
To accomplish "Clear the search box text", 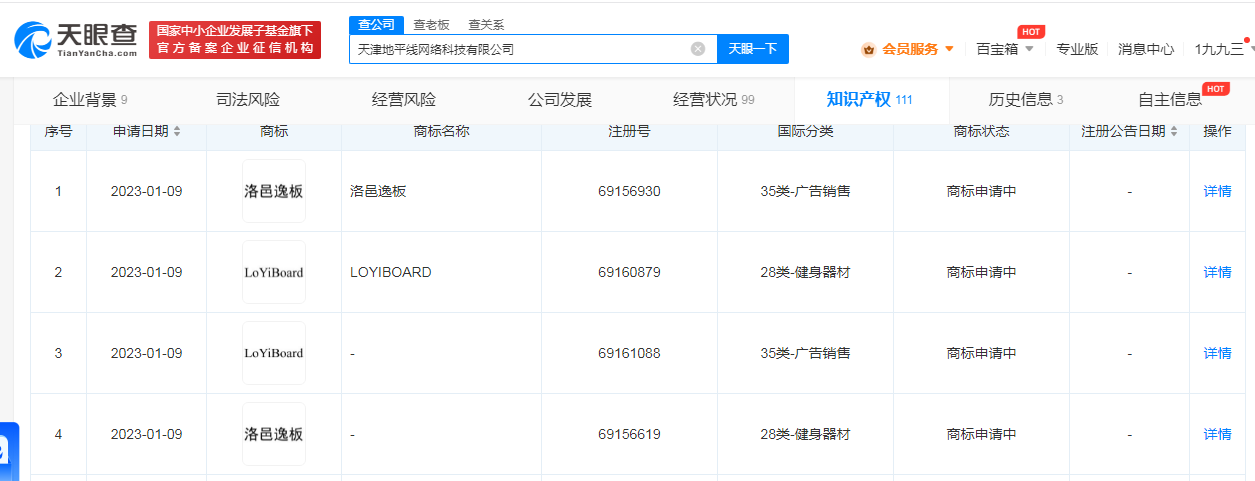I will pos(698,49).
